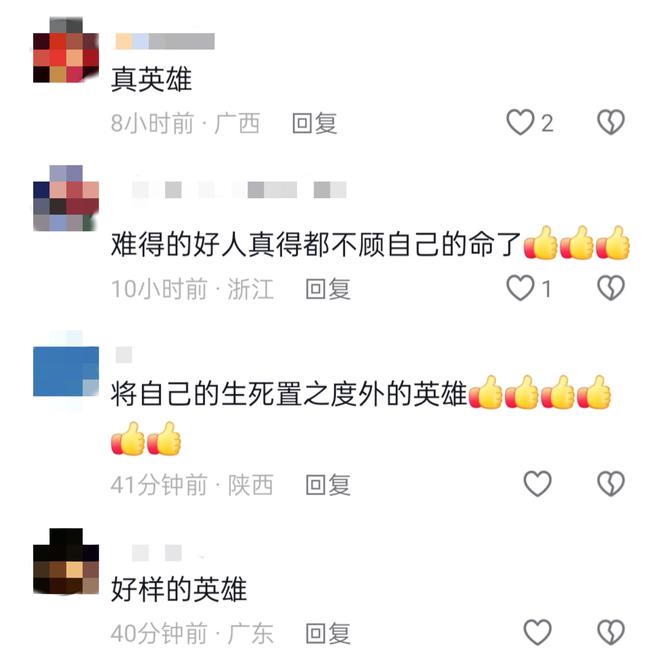Tap 回复 under the 40分钟前 广东 comment
Image resolution: width=660 pixels, height=660 pixels.
tap(328, 633)
